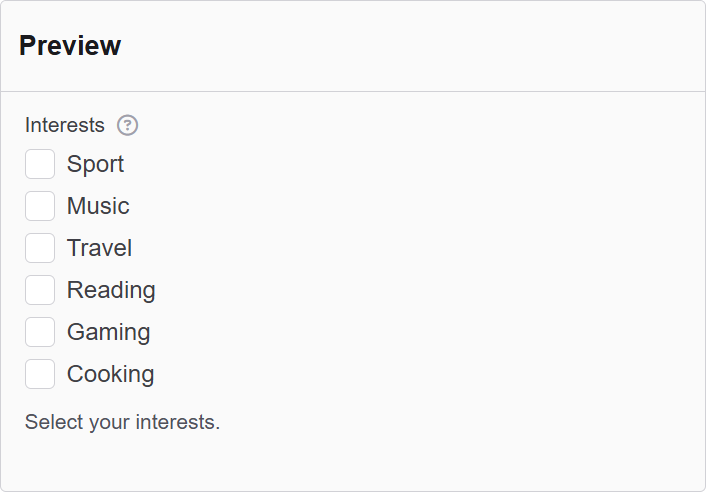This screenshot has height=492, width=706.
Task: Select the Reading checkbox
Action: (x=40, y=290)
